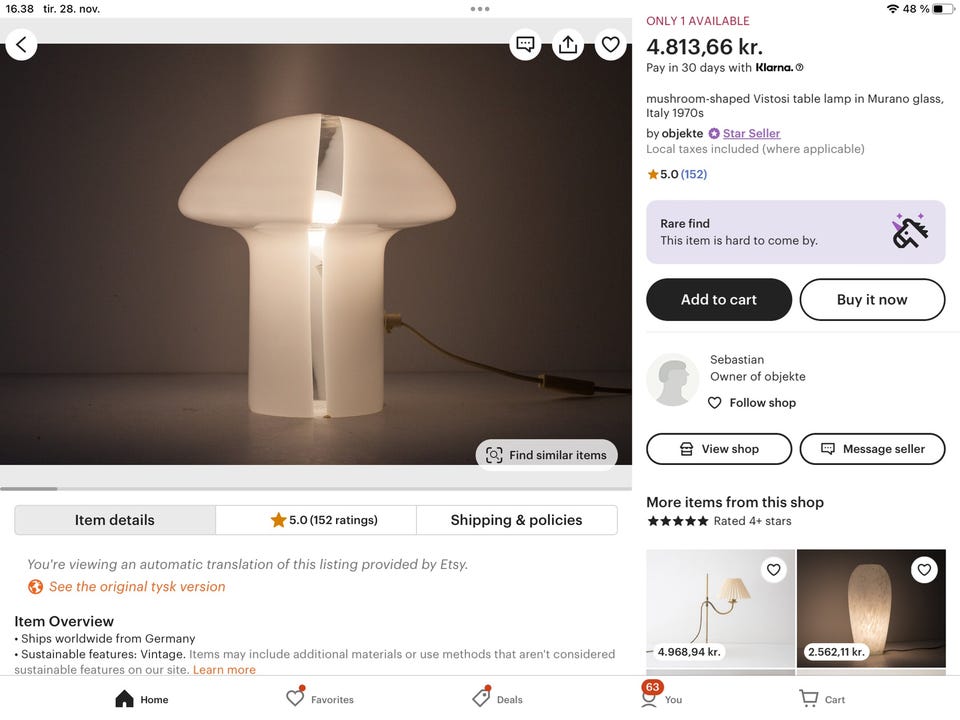Favorite the floor lamp thumbnail item
960x720 pixels.
tap(773, 570)
